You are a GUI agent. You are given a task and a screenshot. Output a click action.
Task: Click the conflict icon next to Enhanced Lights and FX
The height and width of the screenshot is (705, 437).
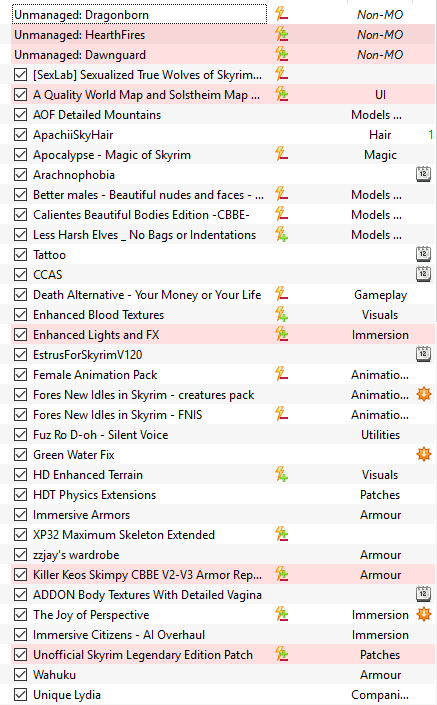tap(281, 335)
